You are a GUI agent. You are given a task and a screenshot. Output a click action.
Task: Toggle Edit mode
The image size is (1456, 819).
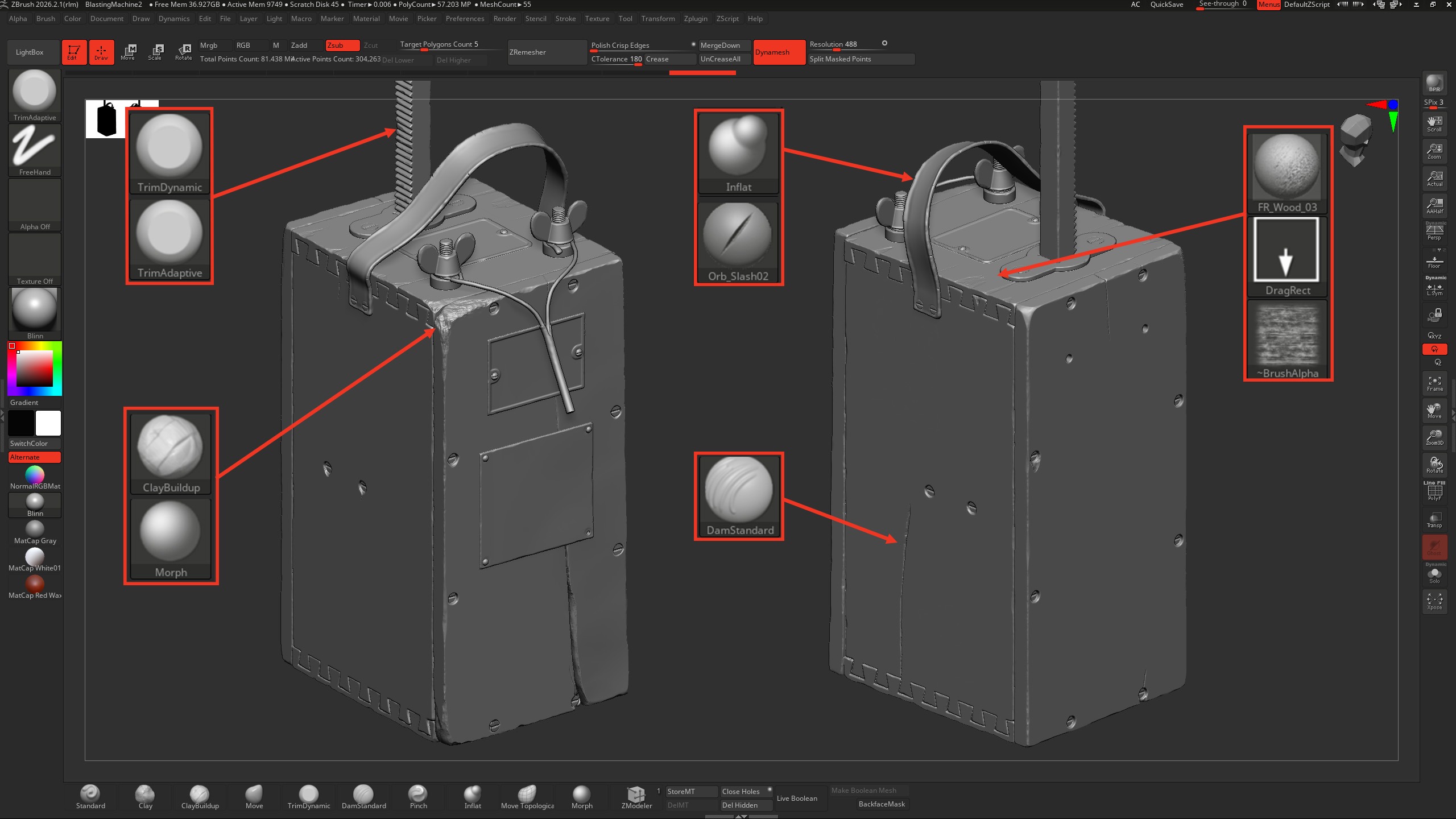pyautogui.click(x=74, y=52)
